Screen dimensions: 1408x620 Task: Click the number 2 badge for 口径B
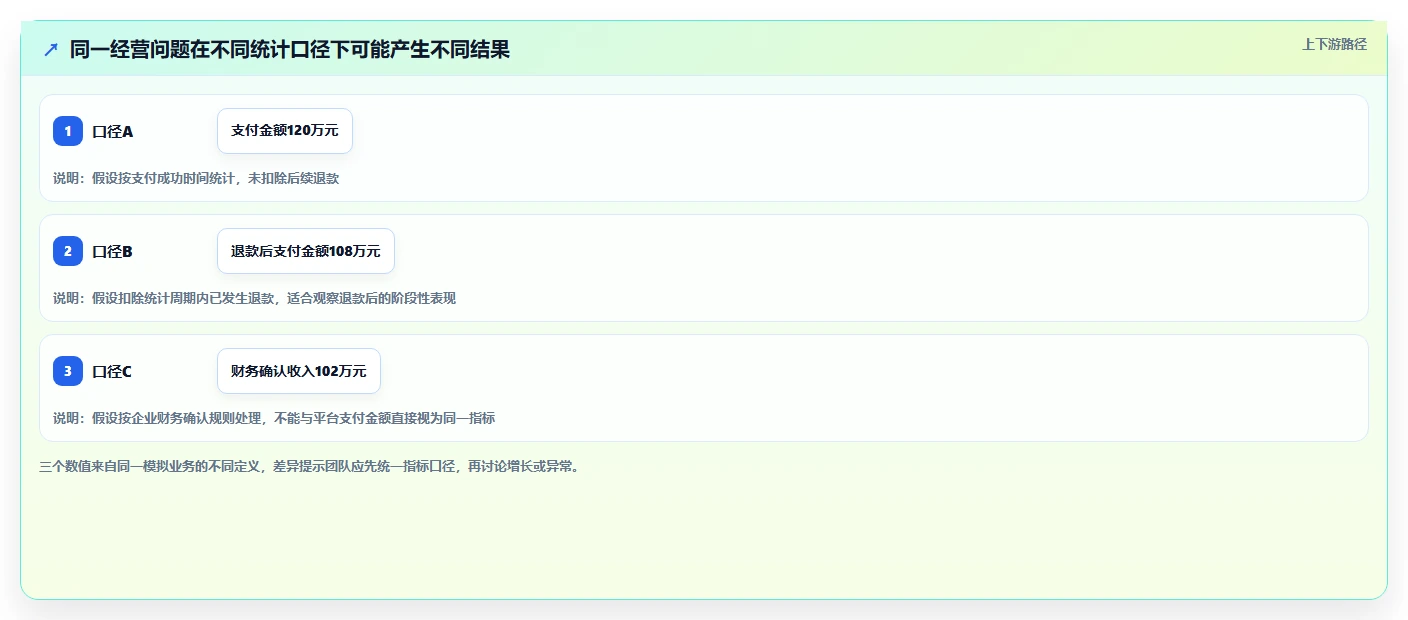click(x=68, y=251)
